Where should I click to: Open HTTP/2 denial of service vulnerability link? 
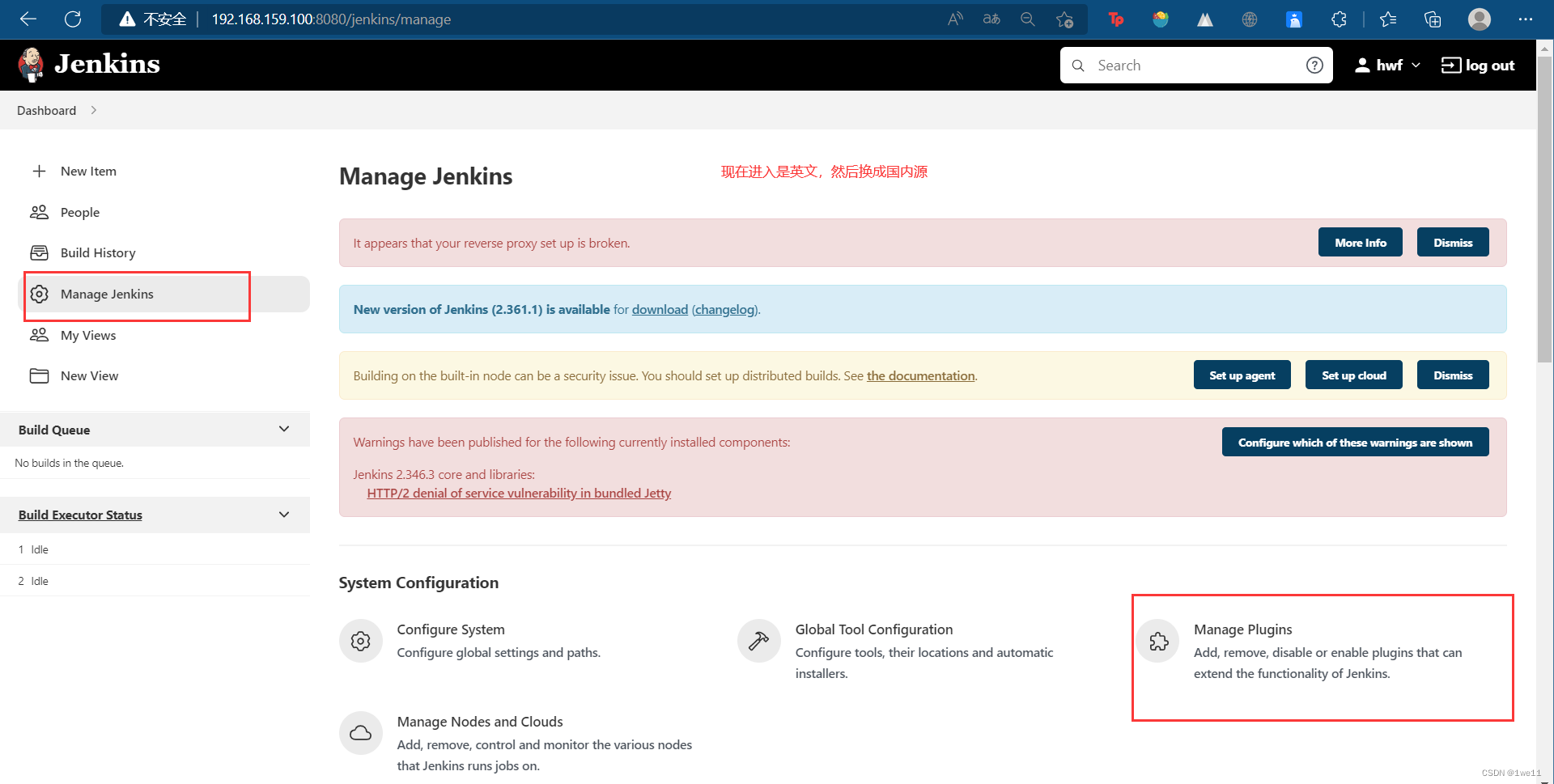[x=519, y=494]
